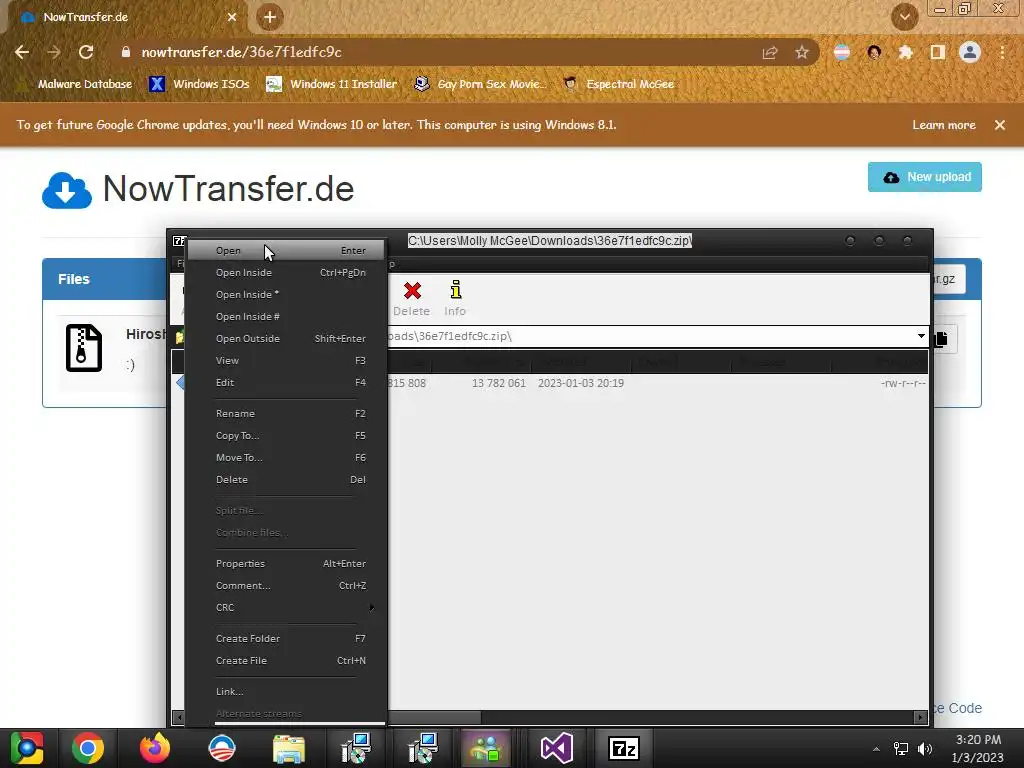The height and width of the screenshot is (768, 1024).
Task: Open the Chrome three-dot menu
Action: pos(1002,52)
